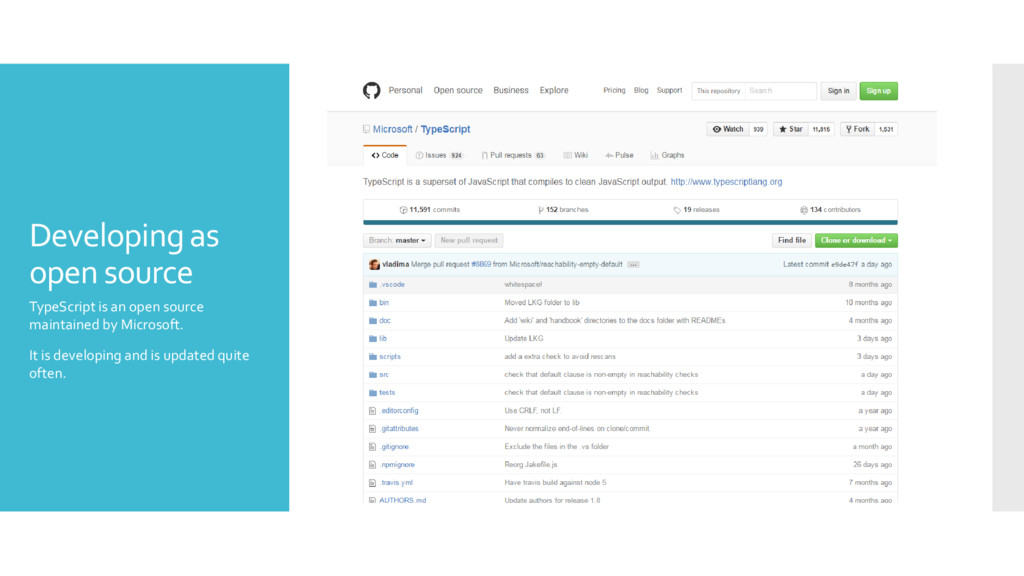Open 'Have travis build against node 5' commit

[x=555, y=483]
